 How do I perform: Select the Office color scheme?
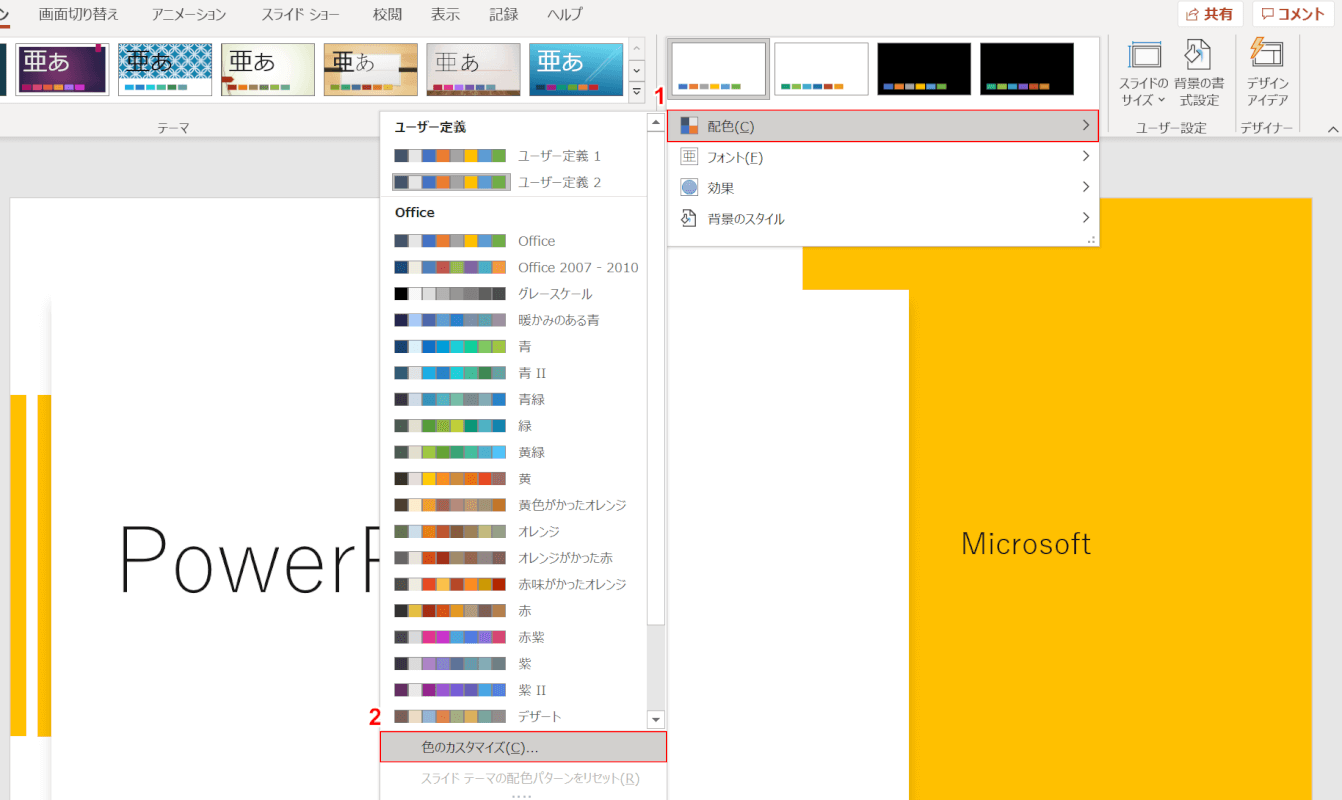[514, 241]
